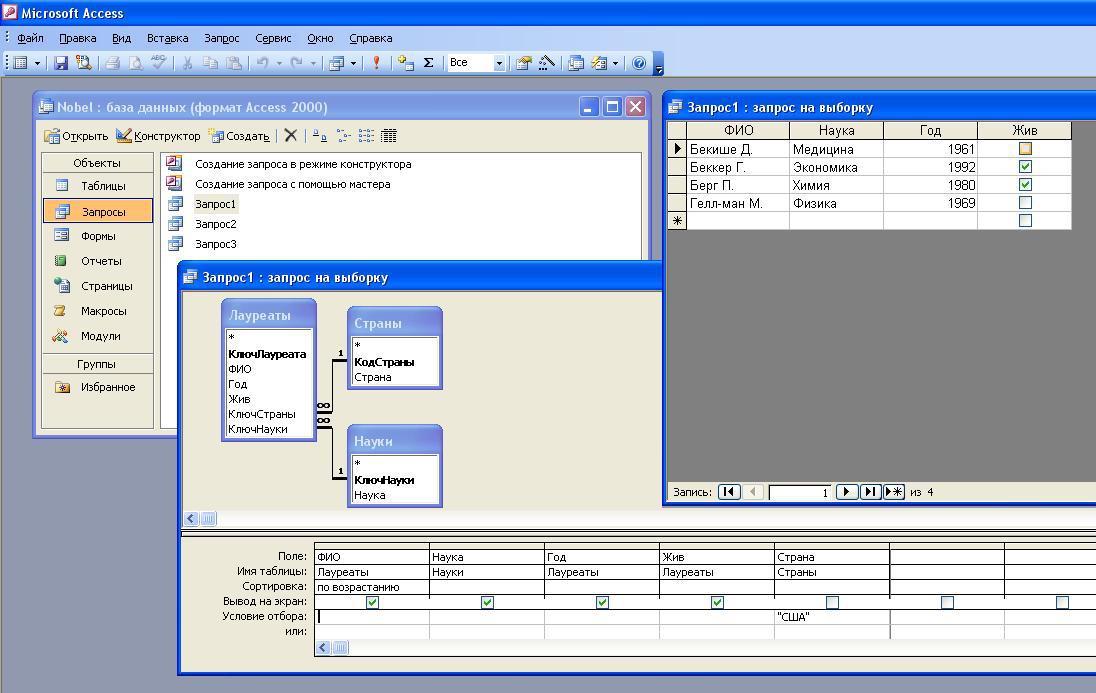Click the delete X icon in Nobel window
The image size is (1096, 693).
pyautogui.click(x=290, y=136)
